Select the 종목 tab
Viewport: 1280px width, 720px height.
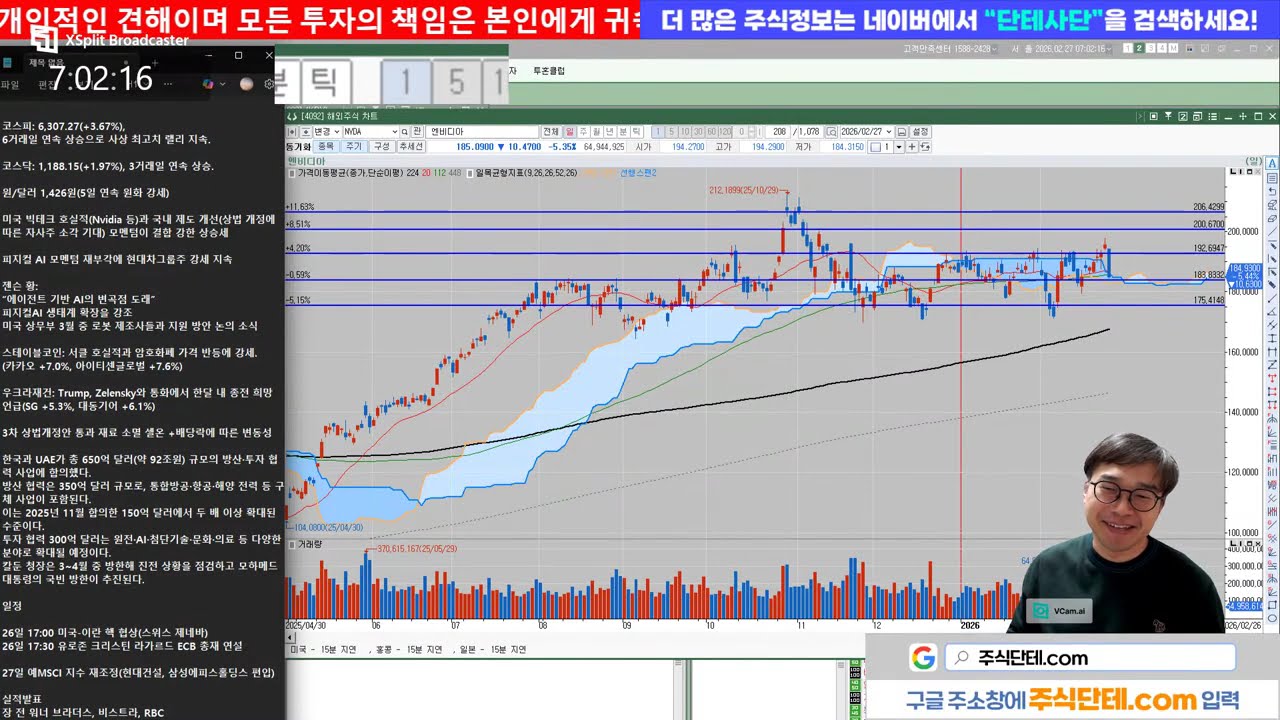(x=326, y=146)
